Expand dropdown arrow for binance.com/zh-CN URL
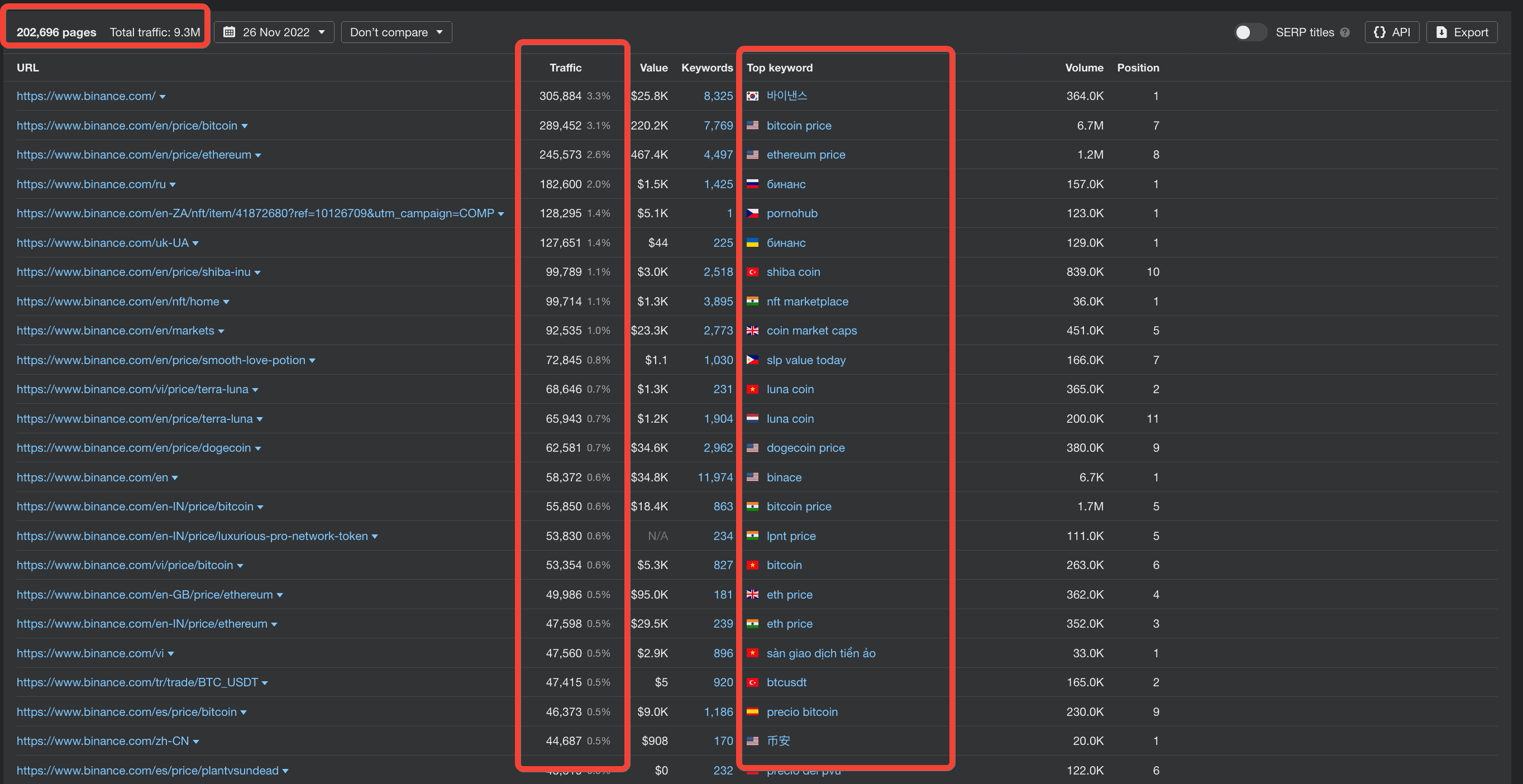Screen dimensions: 1523x784 click(x=196, y=742)
